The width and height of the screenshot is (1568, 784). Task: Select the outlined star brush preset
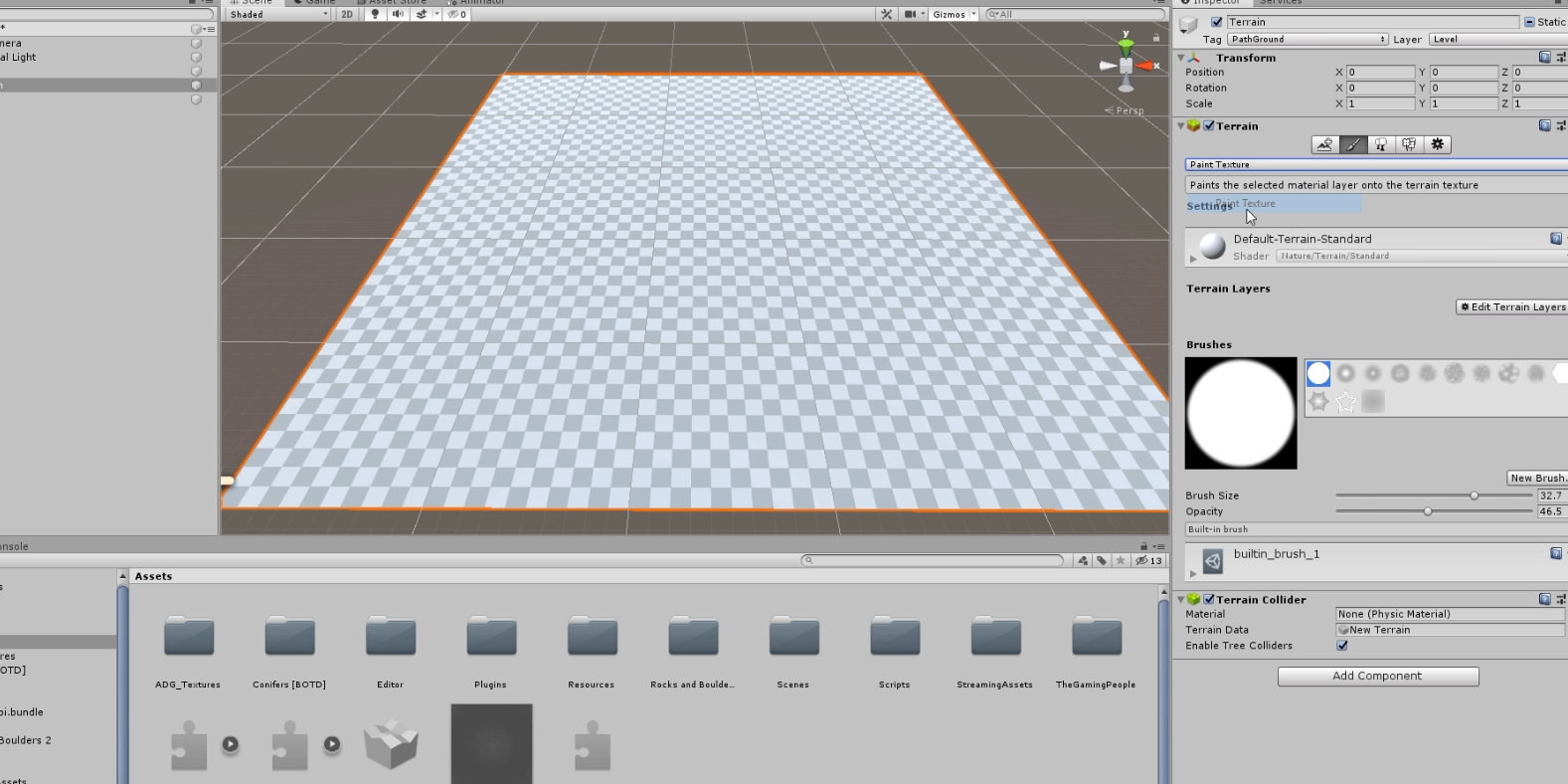click(x=1345, y=401)
